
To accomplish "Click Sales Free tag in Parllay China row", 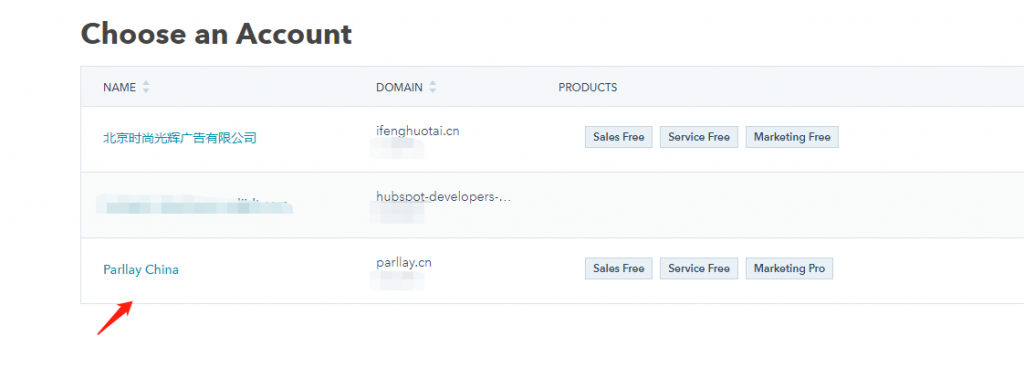I will pyautogui.click(x=618, y=268).
